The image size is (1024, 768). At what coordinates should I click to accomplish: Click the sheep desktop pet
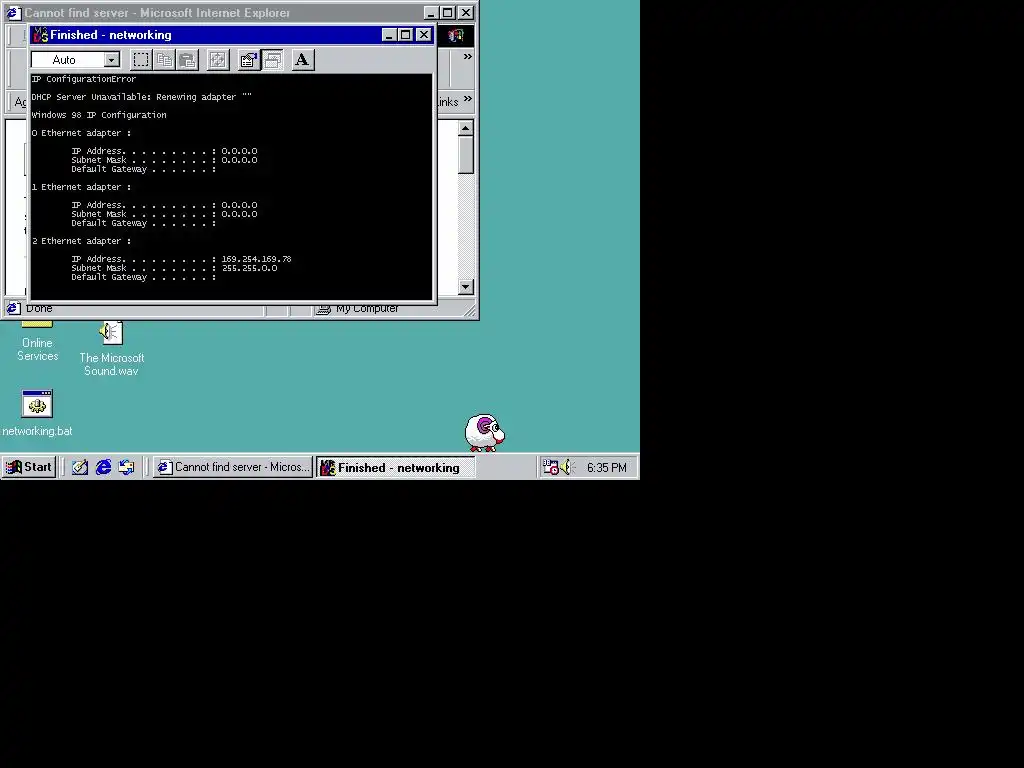click(x=484, y=432)
